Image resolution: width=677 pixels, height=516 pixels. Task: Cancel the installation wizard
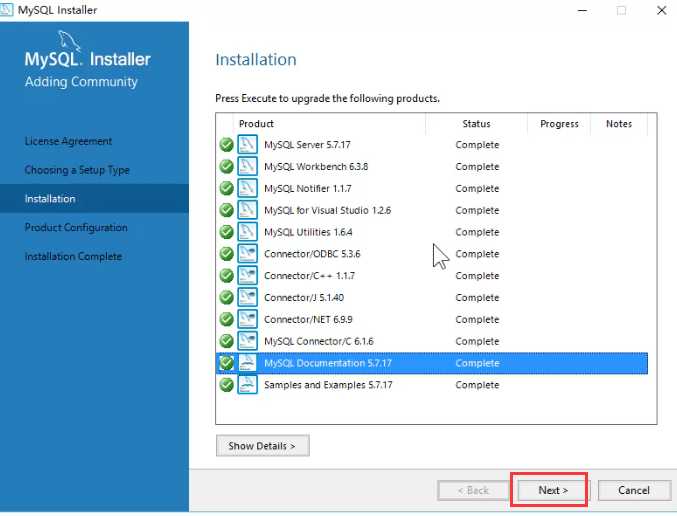(634, 490)
